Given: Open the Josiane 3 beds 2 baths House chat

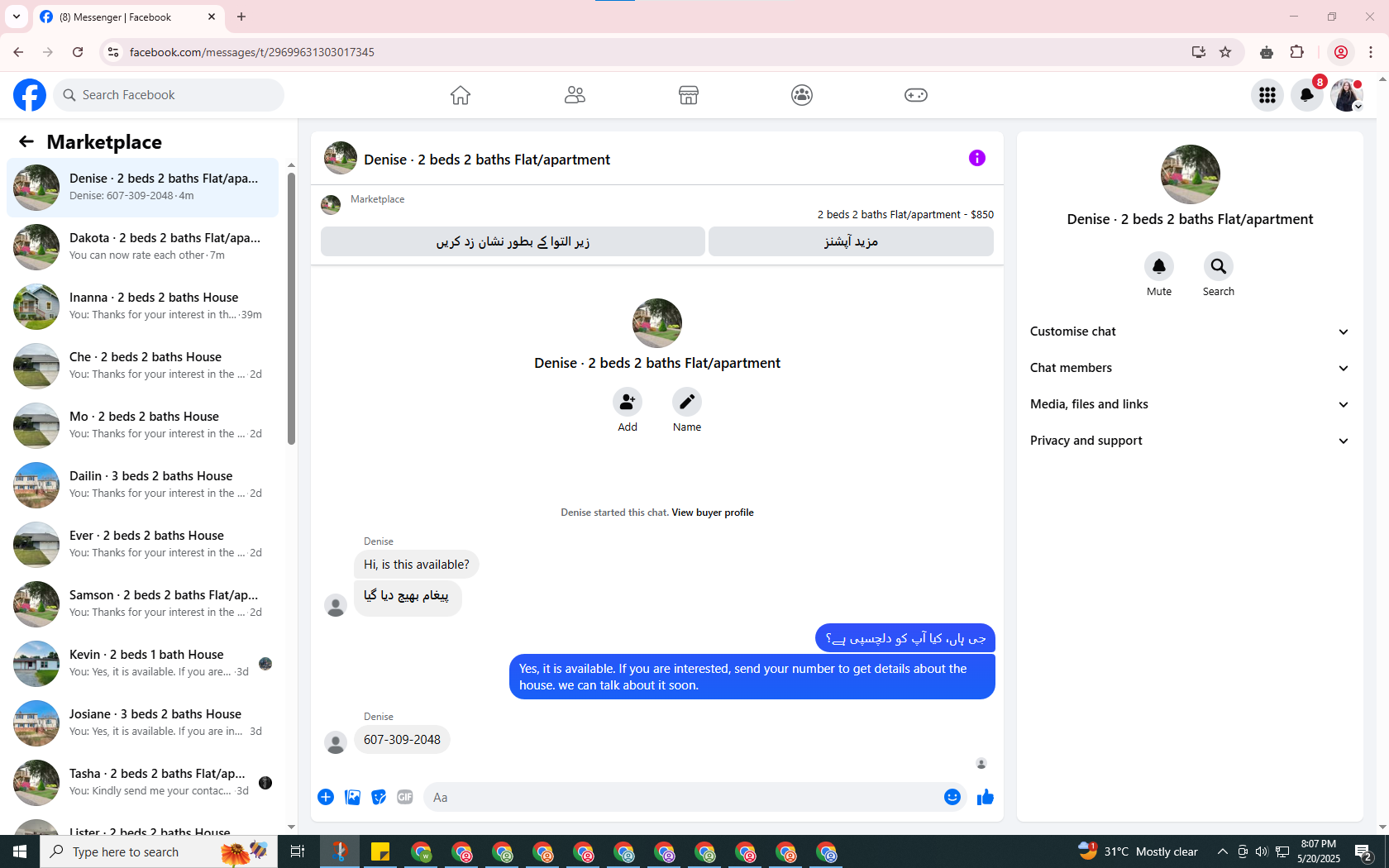Looking at the screenshot, I should click(142, 723).
